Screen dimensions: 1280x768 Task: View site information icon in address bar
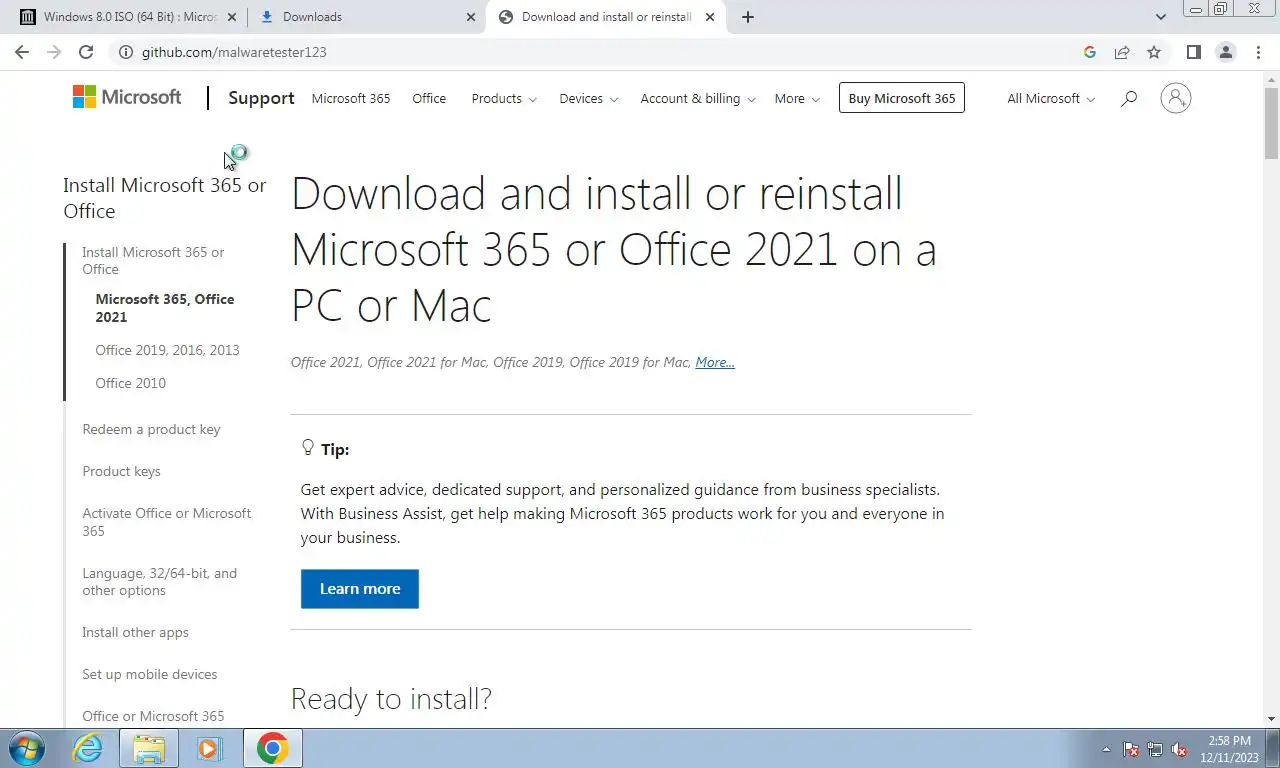pos(125,52)
